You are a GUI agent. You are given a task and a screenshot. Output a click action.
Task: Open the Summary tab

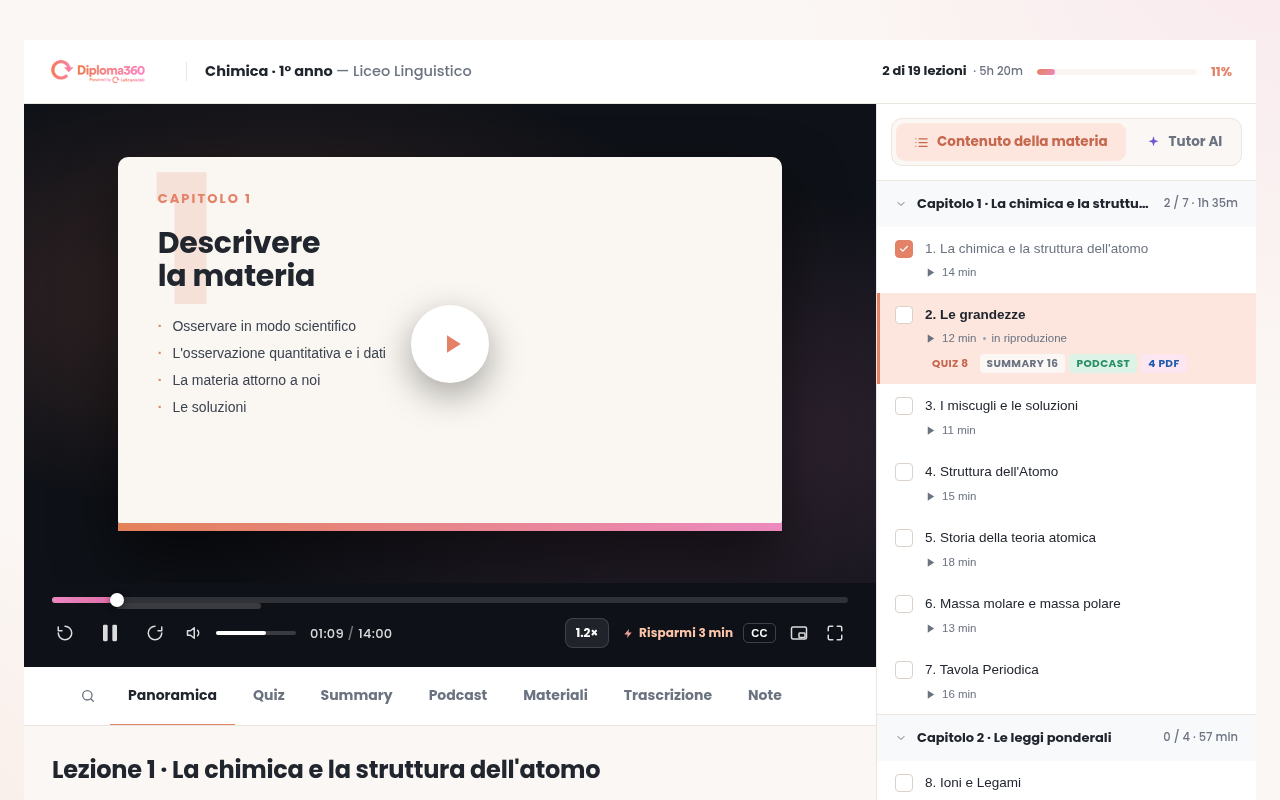(x=356, y=695)
